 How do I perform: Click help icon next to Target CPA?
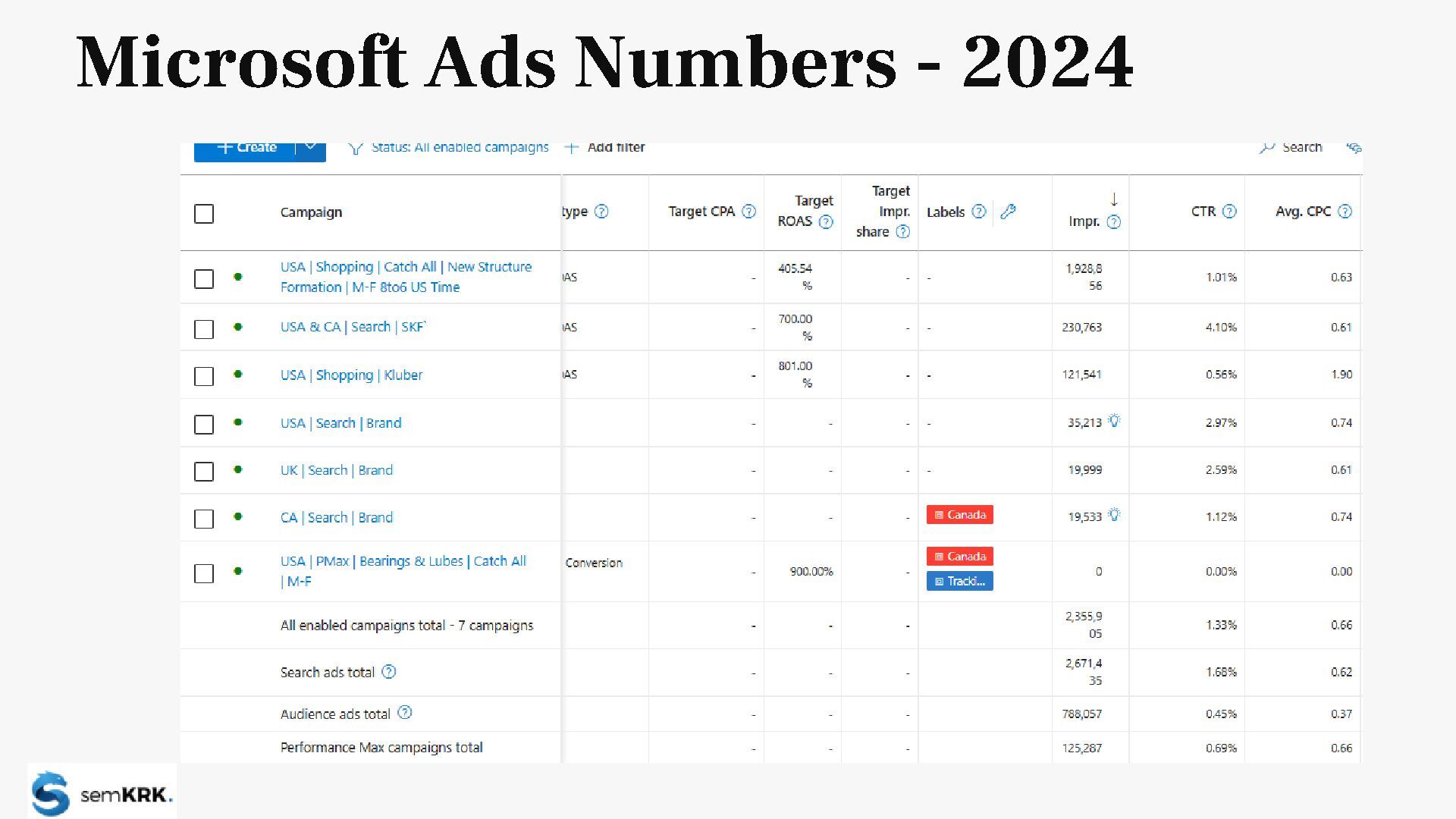pyautogui.click(x=748, y=212)
